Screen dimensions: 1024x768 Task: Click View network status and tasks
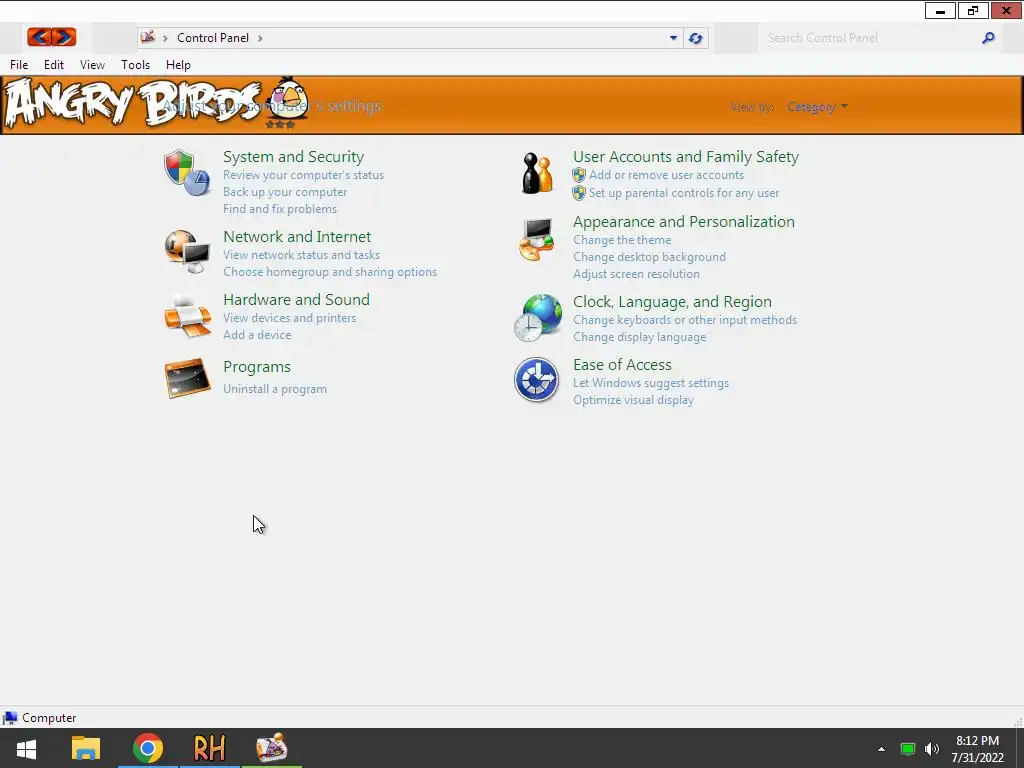click(301, 255)
